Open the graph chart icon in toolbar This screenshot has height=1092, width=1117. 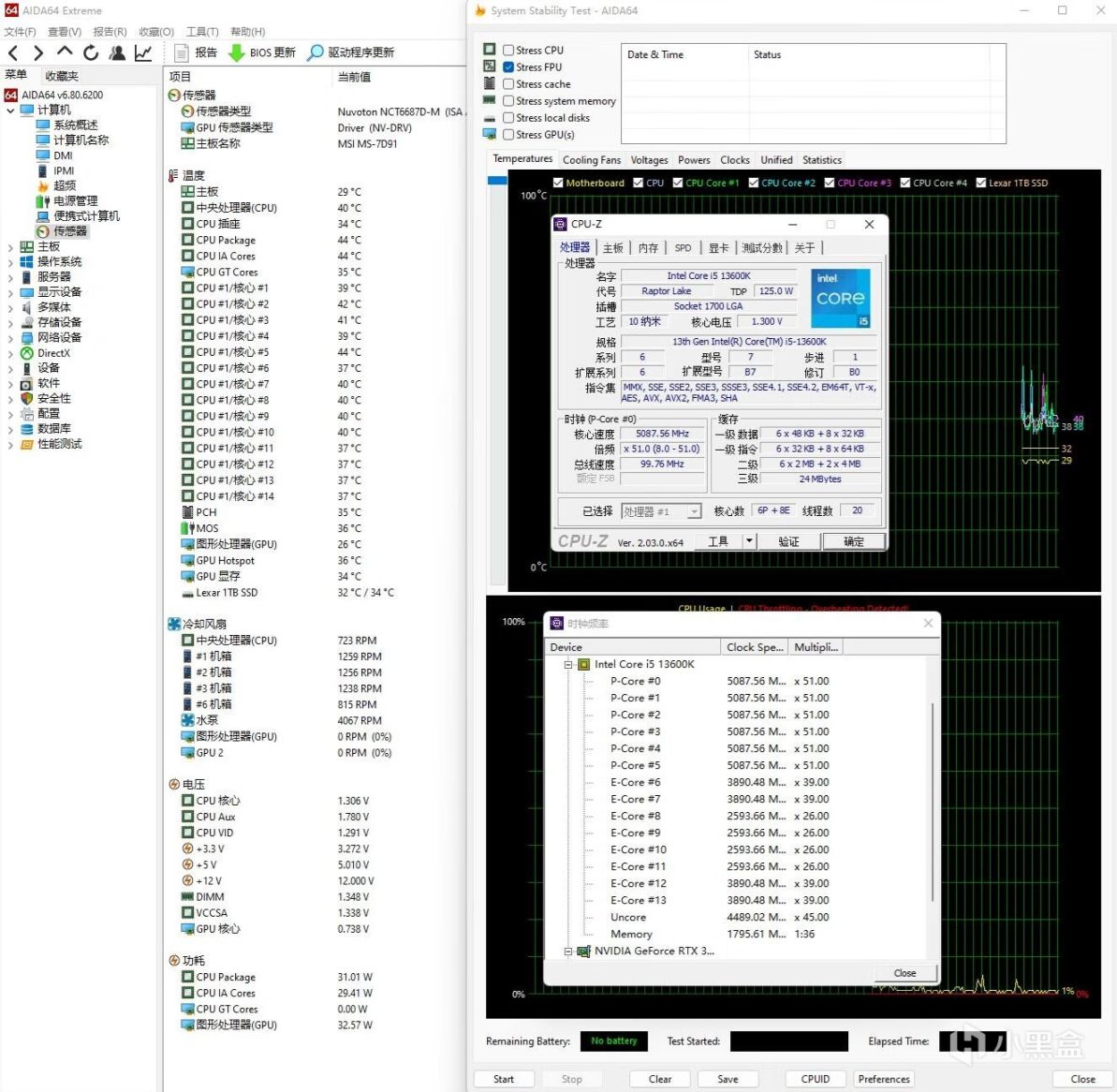(143, 53)
